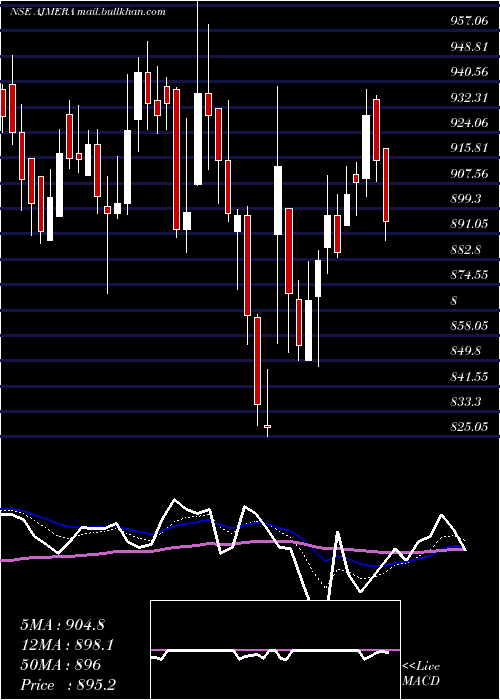This screenshot has height=700, width=500.
Task: Select the 841.55 price axis label
Action: (470, 377)
